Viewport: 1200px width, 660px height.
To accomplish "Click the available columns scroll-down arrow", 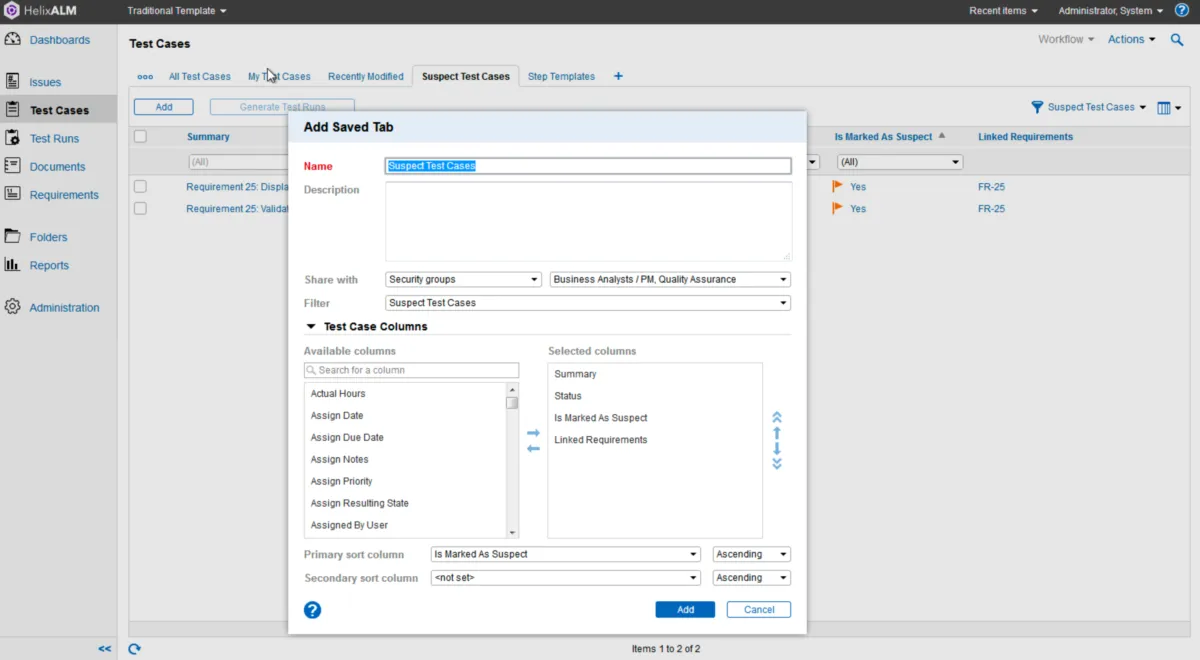I will 512,533.
